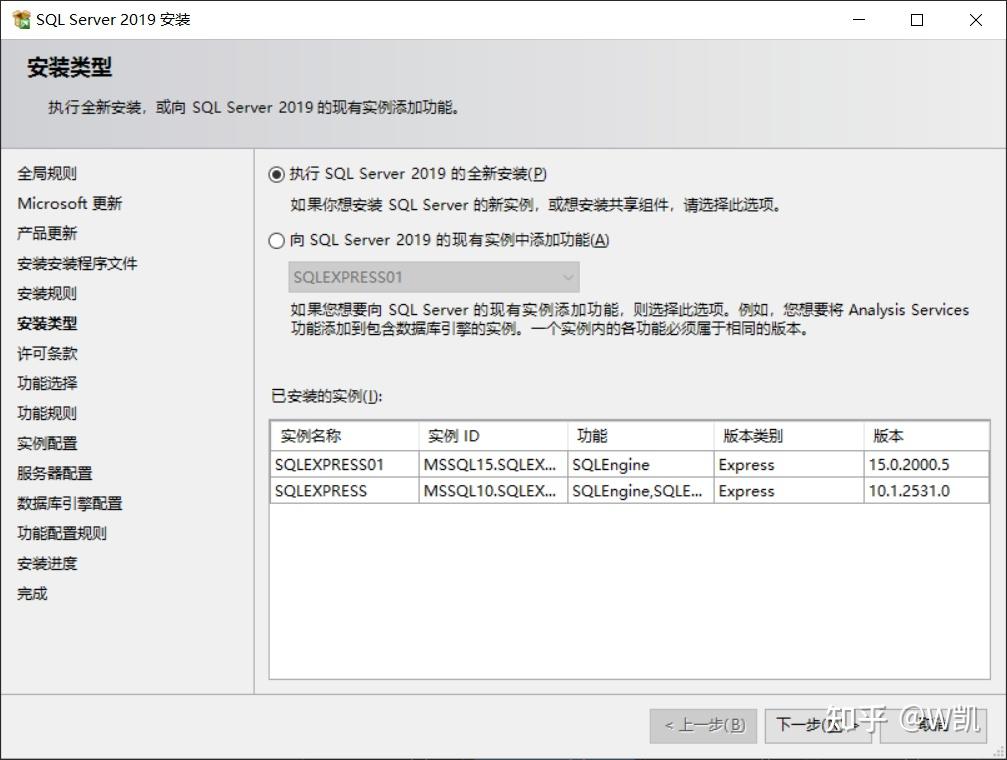Click the 实例名称 column header
The width and height of the screenshot is (1007, 760).
344,436
